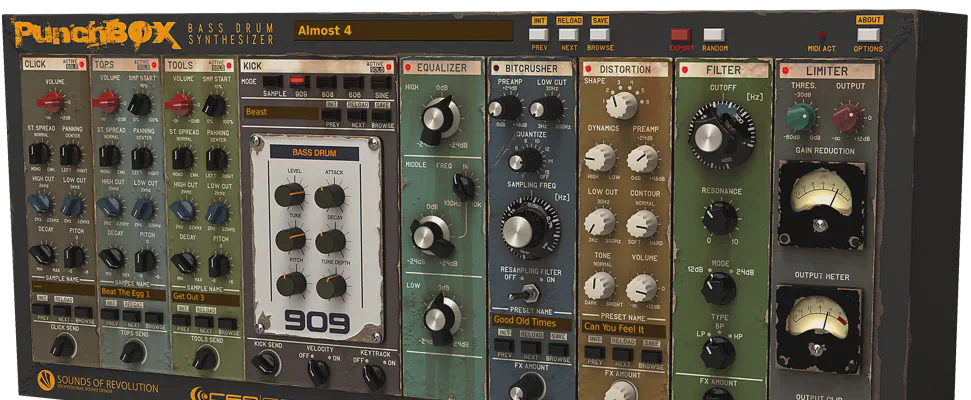Click the Export button in top bar
The image size is (971, 400).
coord(680,36)
